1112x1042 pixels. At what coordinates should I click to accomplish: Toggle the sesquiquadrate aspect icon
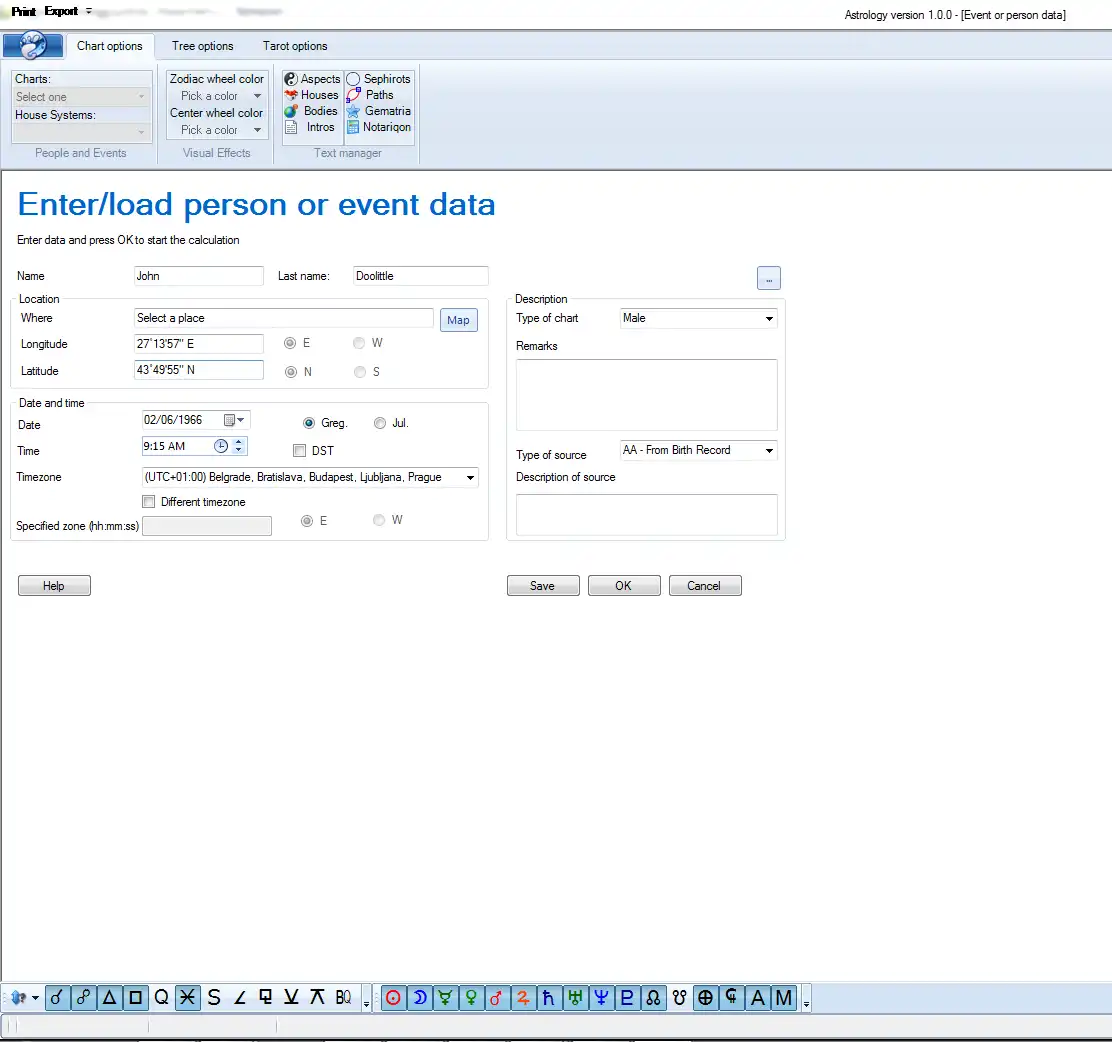265,997
